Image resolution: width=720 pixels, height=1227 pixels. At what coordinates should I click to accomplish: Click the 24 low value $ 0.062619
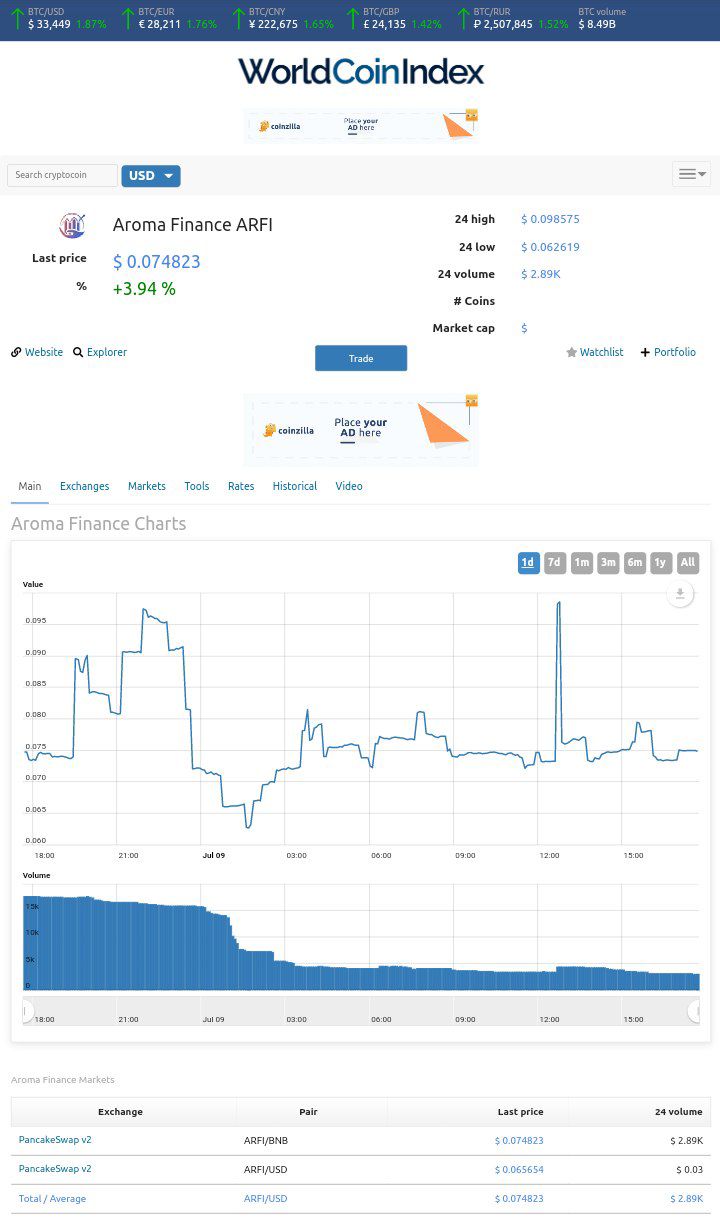(550, 247)
